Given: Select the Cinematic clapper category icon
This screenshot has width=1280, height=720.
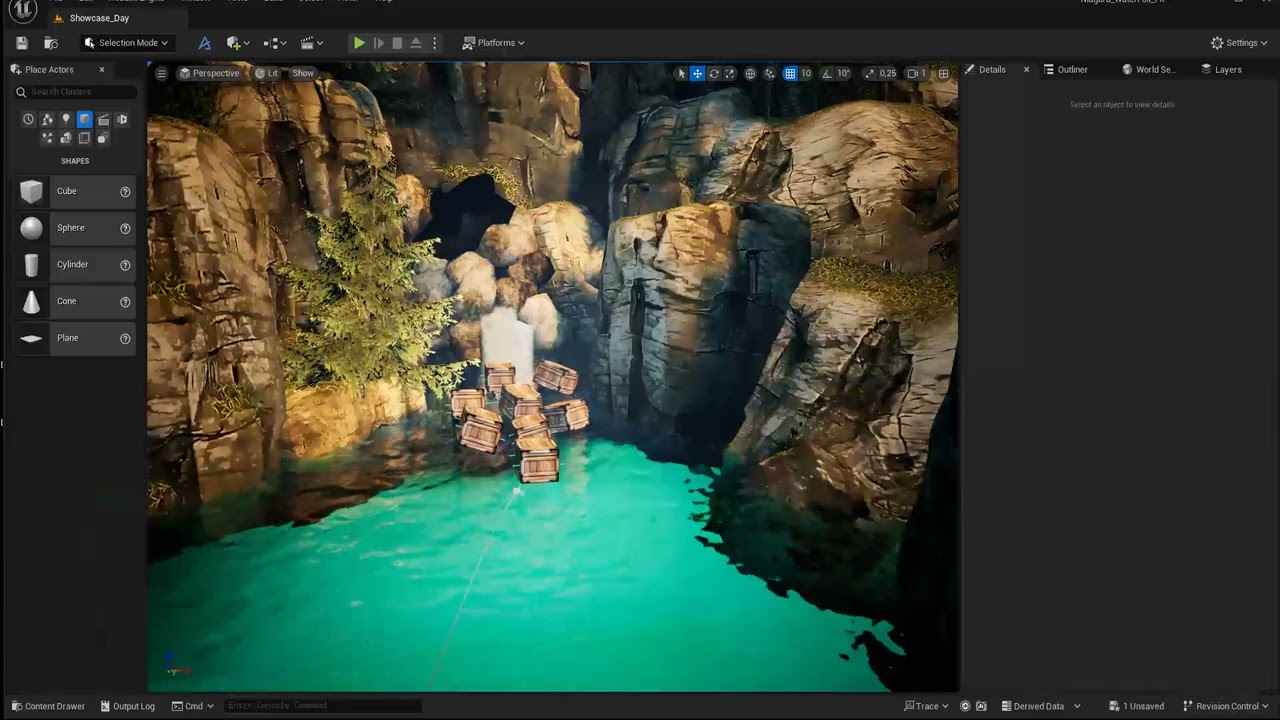Looking at the screenshot, I should 103,119.
